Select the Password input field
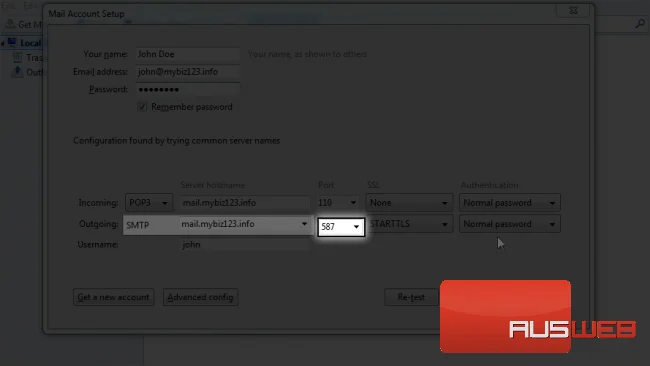Viewport: 650px width, 366px height. (188, 90)
